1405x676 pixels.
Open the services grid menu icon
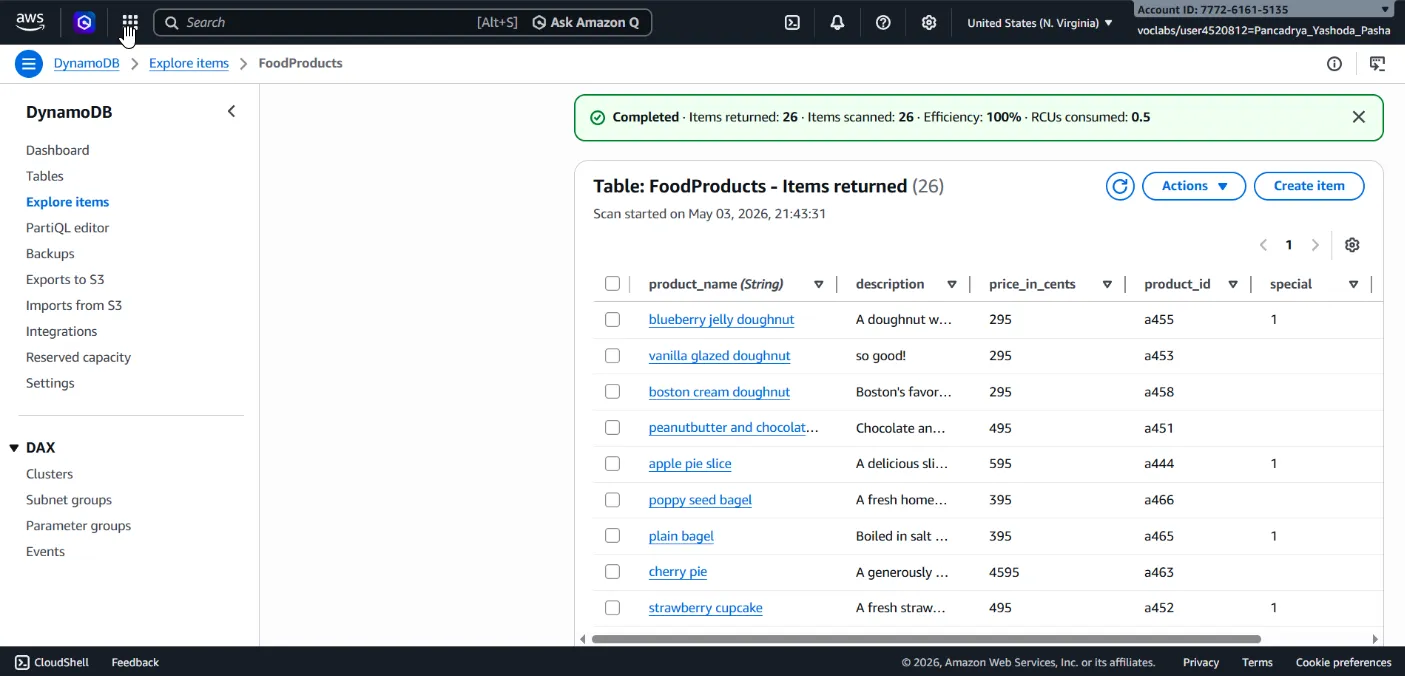tap(130, 22)
